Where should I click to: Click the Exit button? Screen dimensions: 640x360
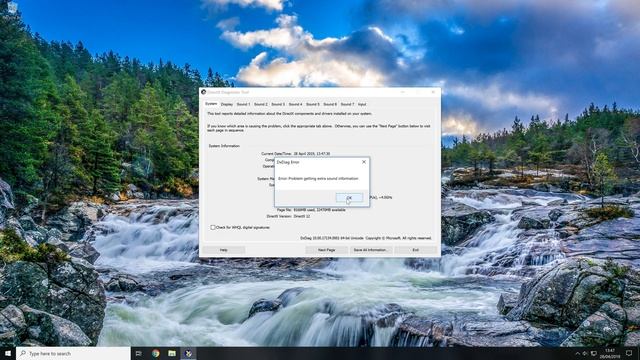[x=416, y=250]
